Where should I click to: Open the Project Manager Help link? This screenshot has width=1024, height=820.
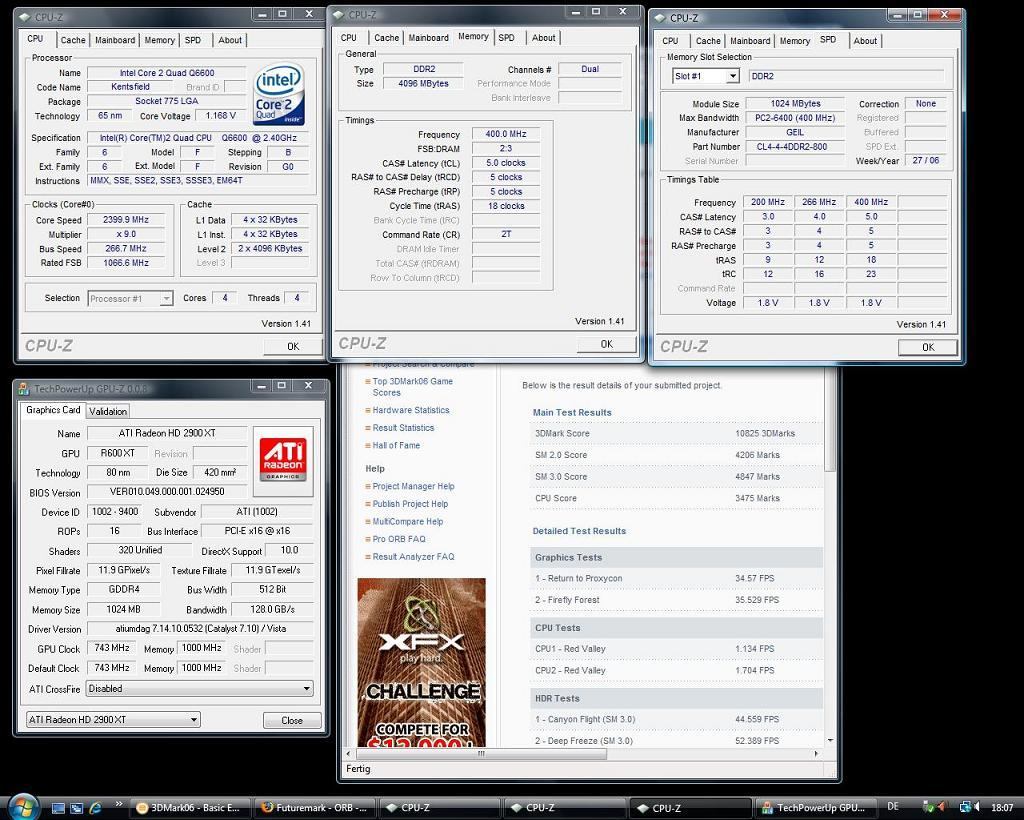click(x=413, y=486)
